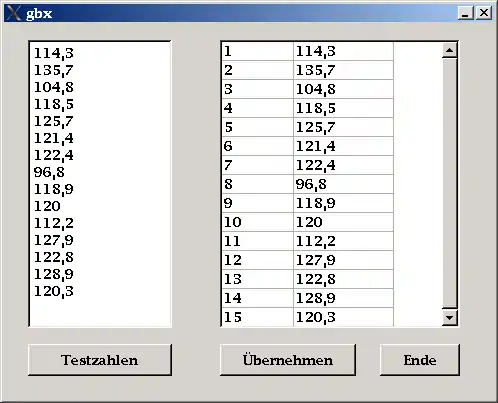
Task: Select grid cell 125,7 in row 5
Action: point(343,127)
